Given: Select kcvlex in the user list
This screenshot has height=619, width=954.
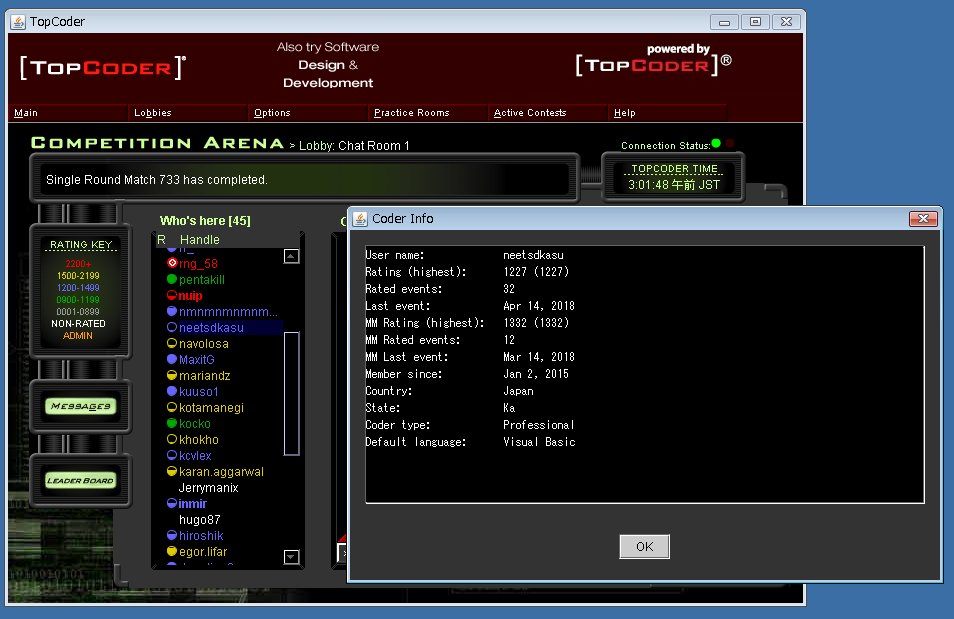Looking at the screenshot, I should [x=195, y=455].
